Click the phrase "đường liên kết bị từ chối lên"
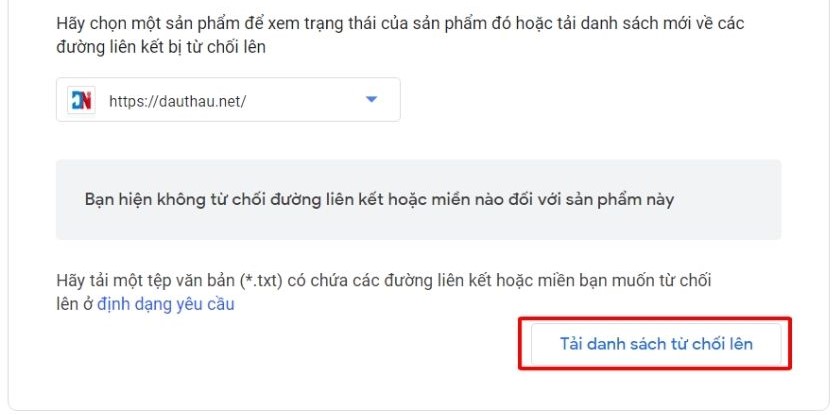The width and height of the screenshot is (840, 415). (166, 46)
